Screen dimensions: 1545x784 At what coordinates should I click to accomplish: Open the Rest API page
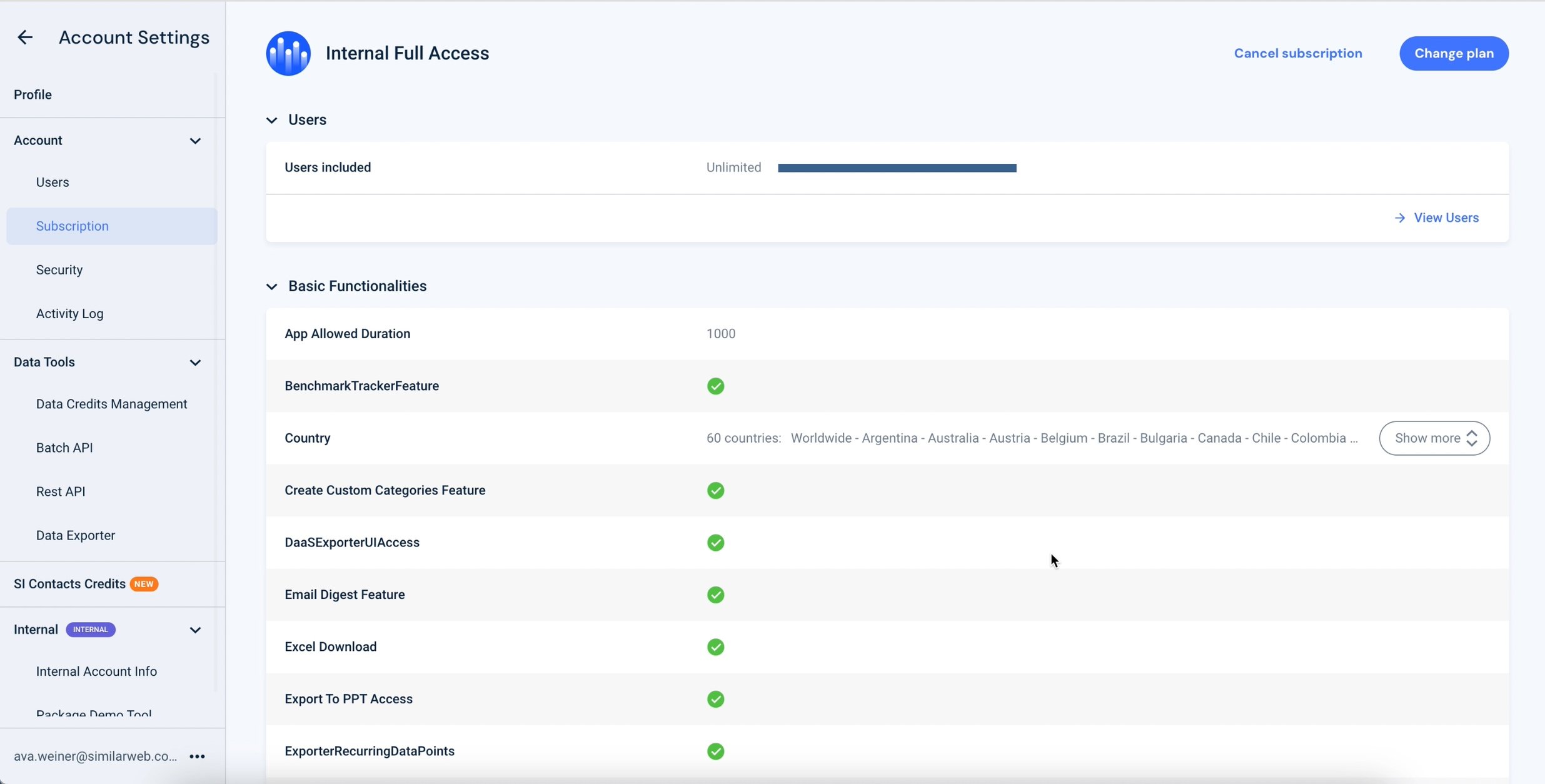[x=61, y=491]
